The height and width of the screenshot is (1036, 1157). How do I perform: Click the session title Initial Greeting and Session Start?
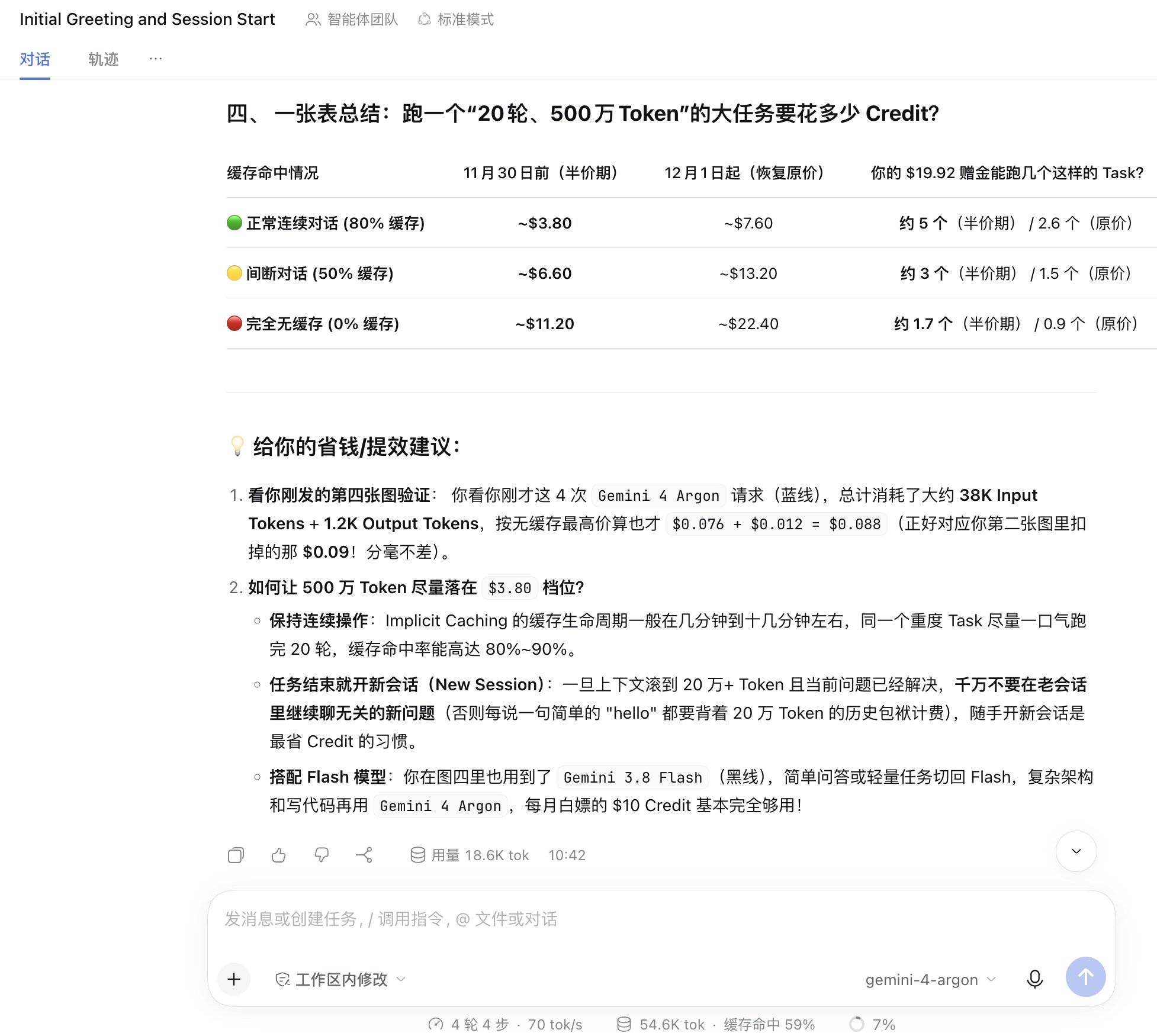(147, 20)
